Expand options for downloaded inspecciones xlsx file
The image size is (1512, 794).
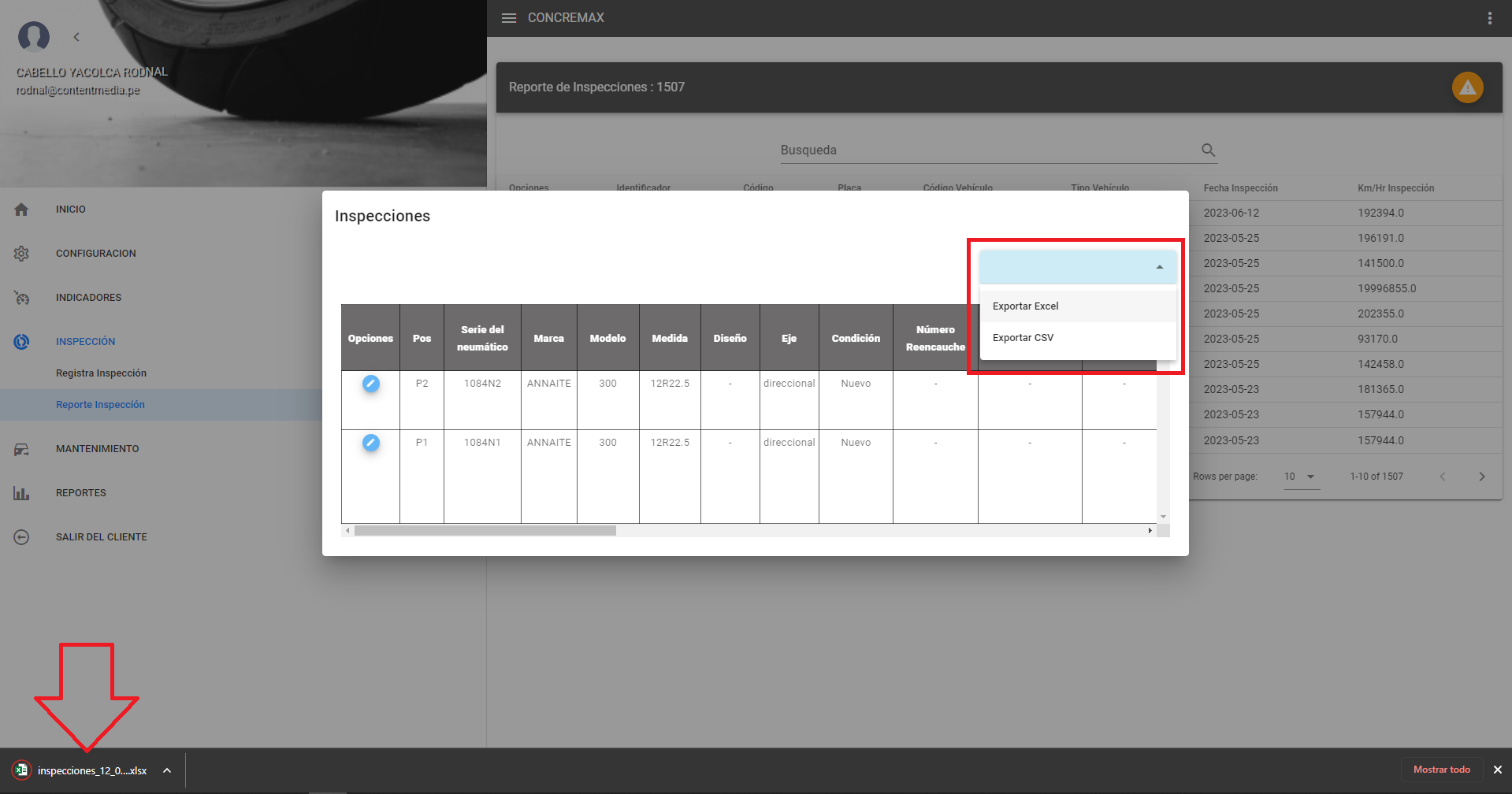click(x=167, y=770)
